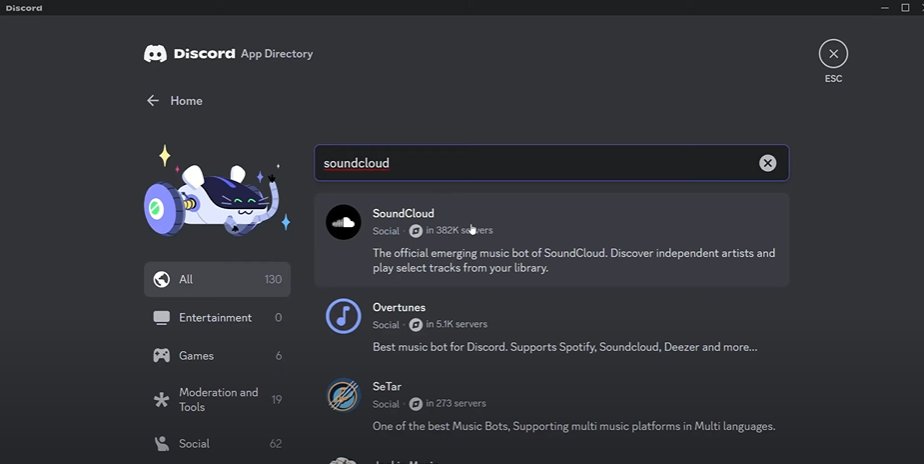The height and width of the screenshot is (464, 924).
Task: Open the Home link
Action: 186,101
